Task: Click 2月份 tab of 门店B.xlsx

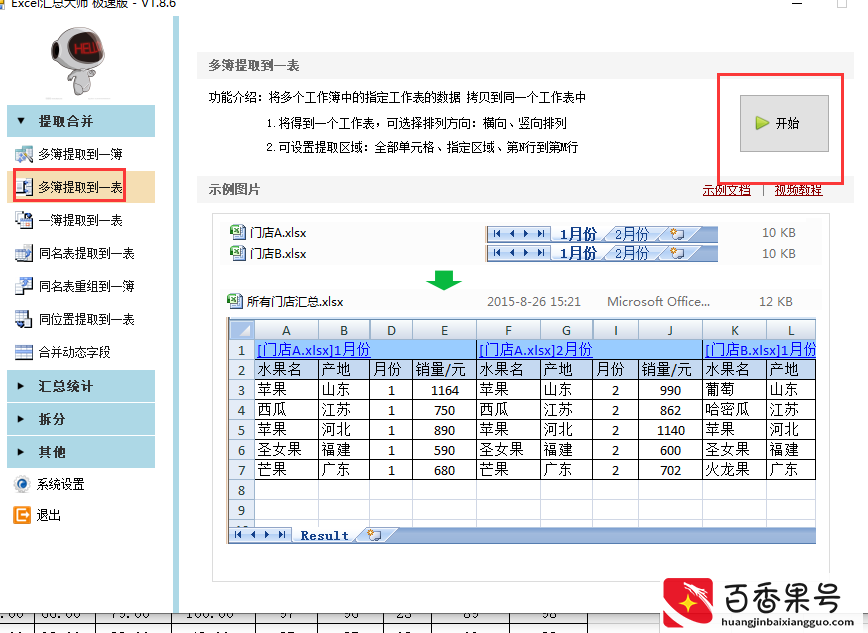Action: [632, 254]
